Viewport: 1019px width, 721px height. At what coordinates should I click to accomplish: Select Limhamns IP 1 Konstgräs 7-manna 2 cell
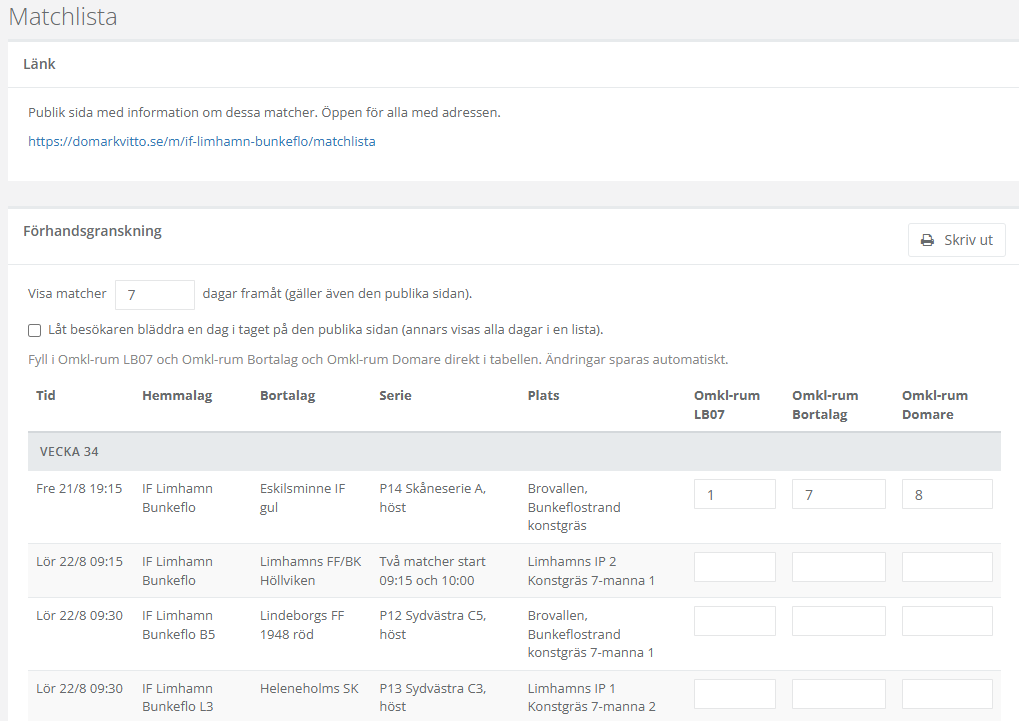tap(591, 697)
